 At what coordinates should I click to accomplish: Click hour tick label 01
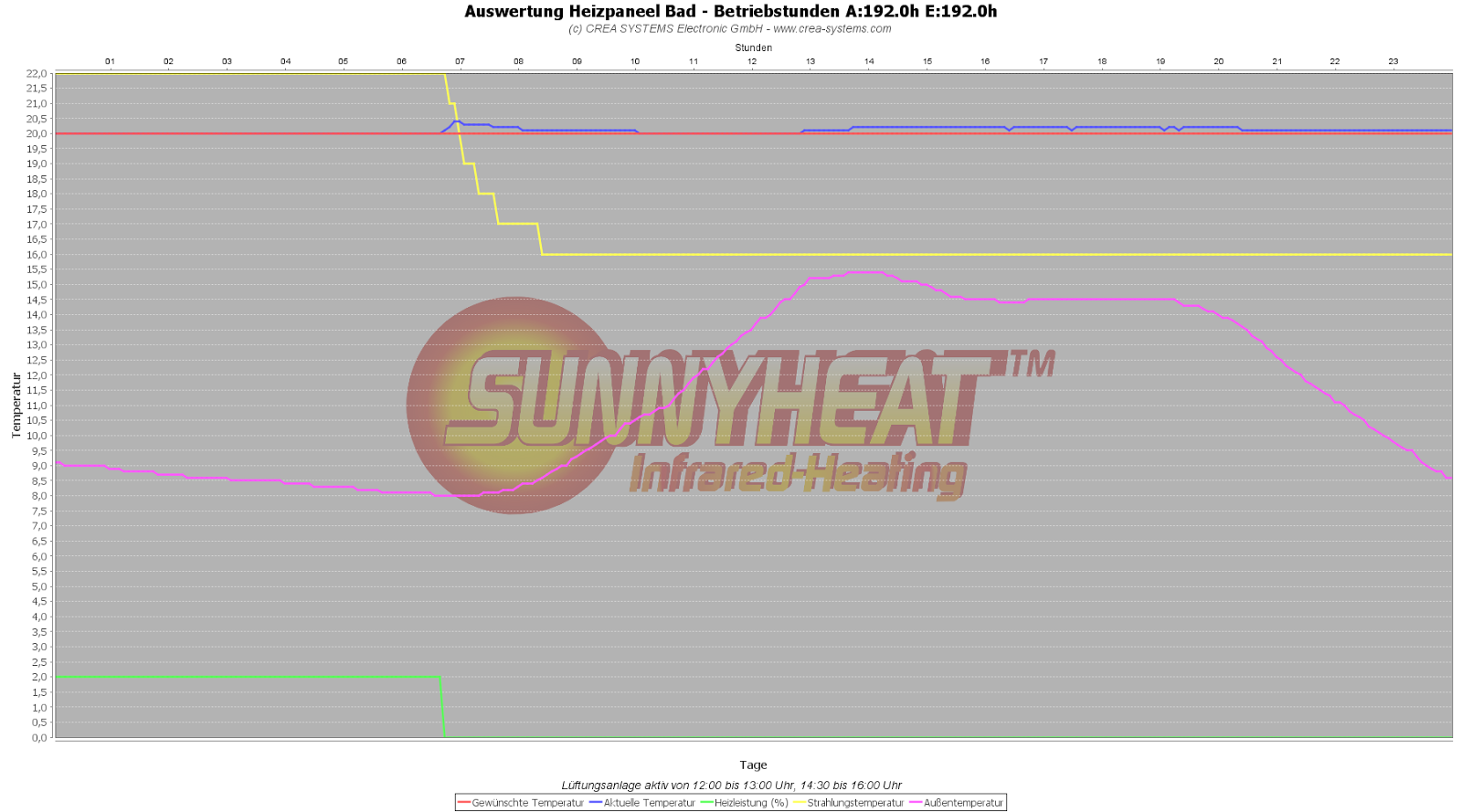coord(110,61)
